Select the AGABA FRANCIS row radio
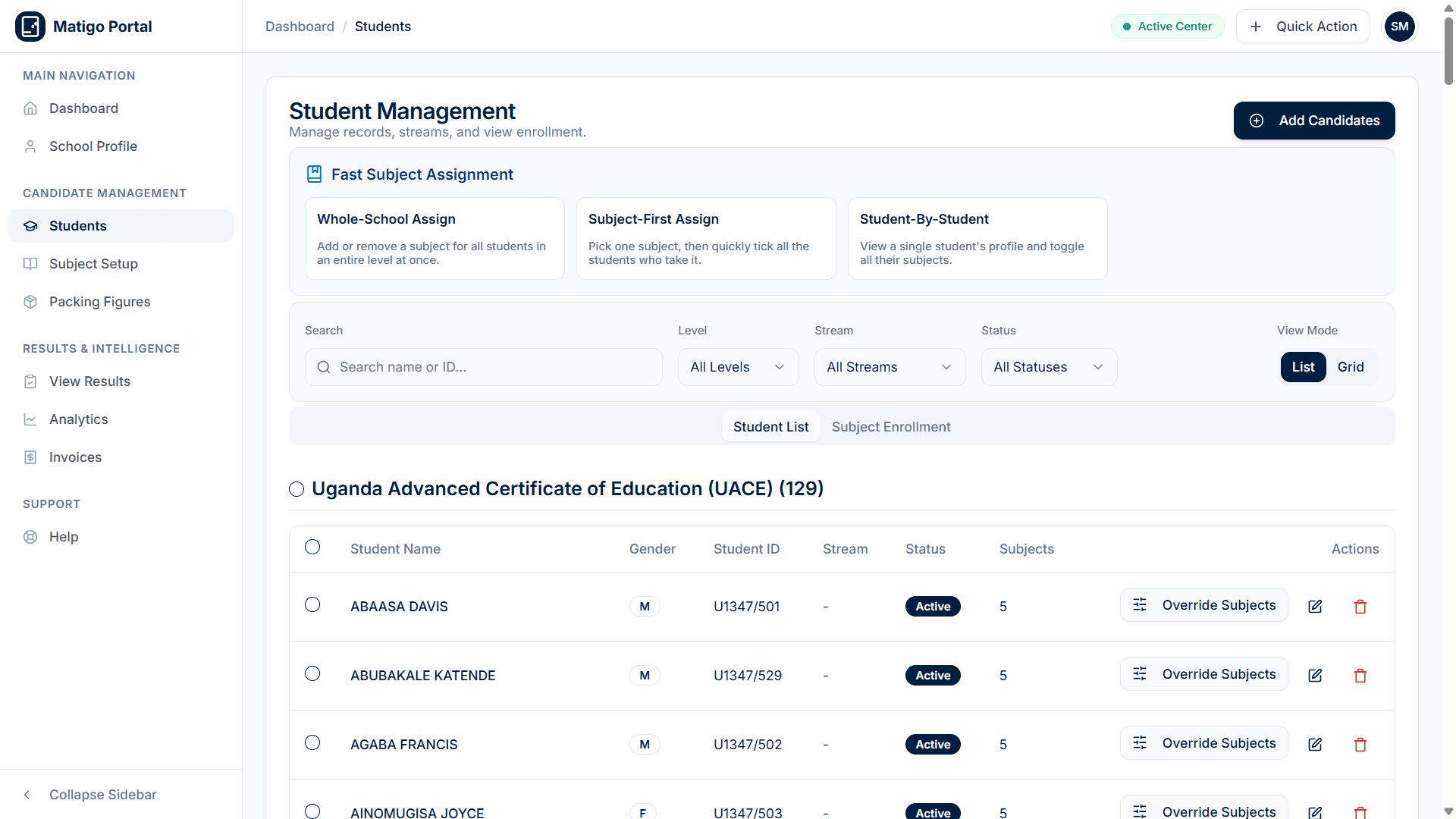The image size is (1456, 819). point(312,742)
